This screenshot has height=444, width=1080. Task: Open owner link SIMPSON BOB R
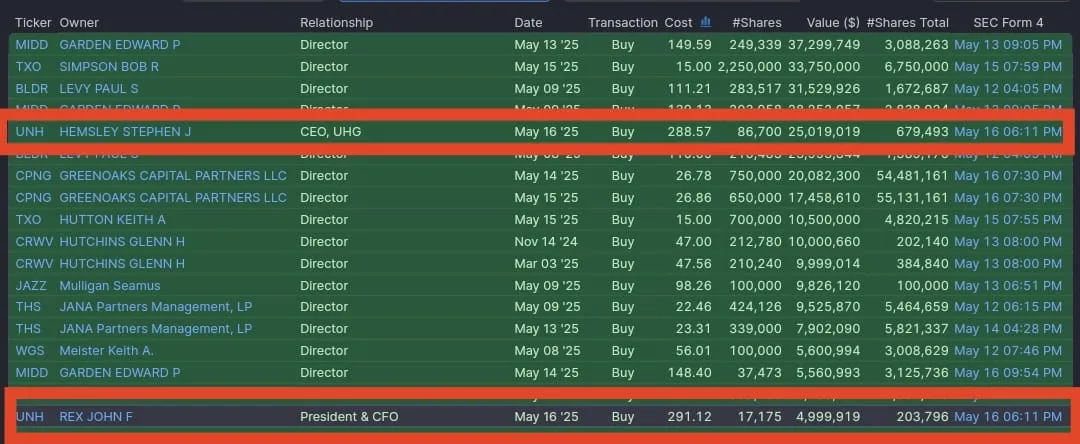tap(110, 67)
